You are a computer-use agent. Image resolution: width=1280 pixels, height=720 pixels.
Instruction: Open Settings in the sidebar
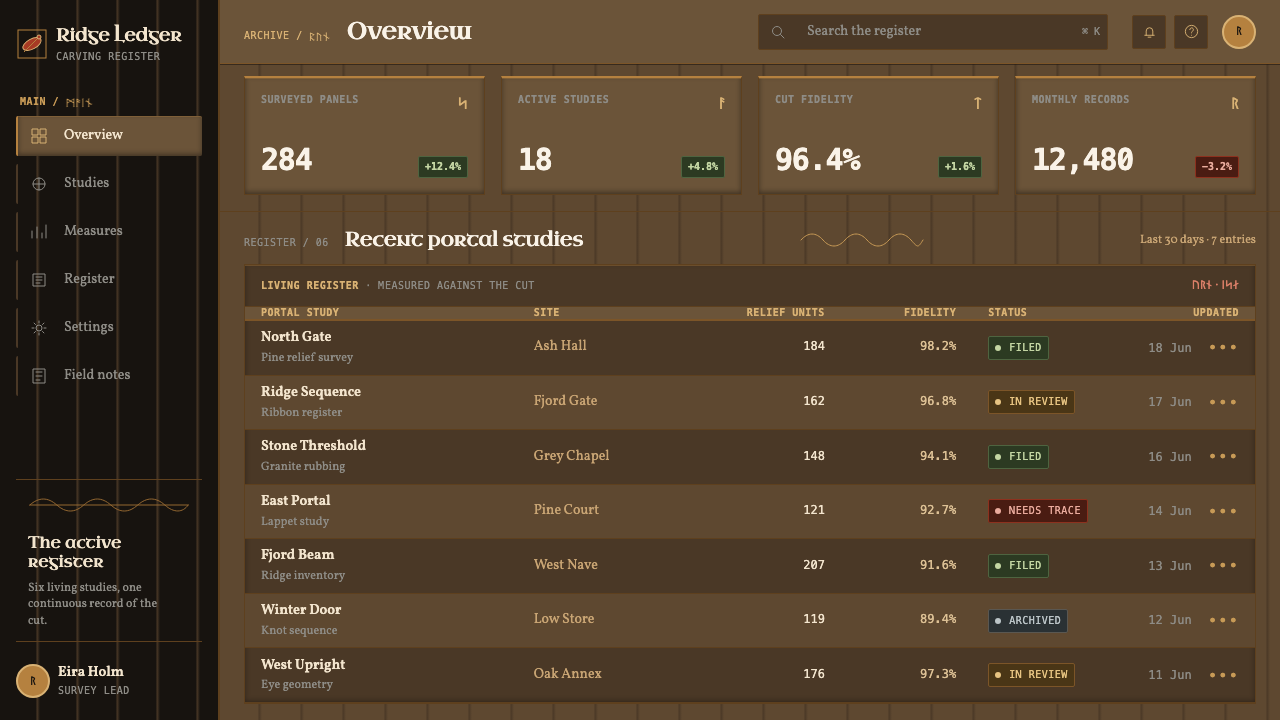[109, 327]
